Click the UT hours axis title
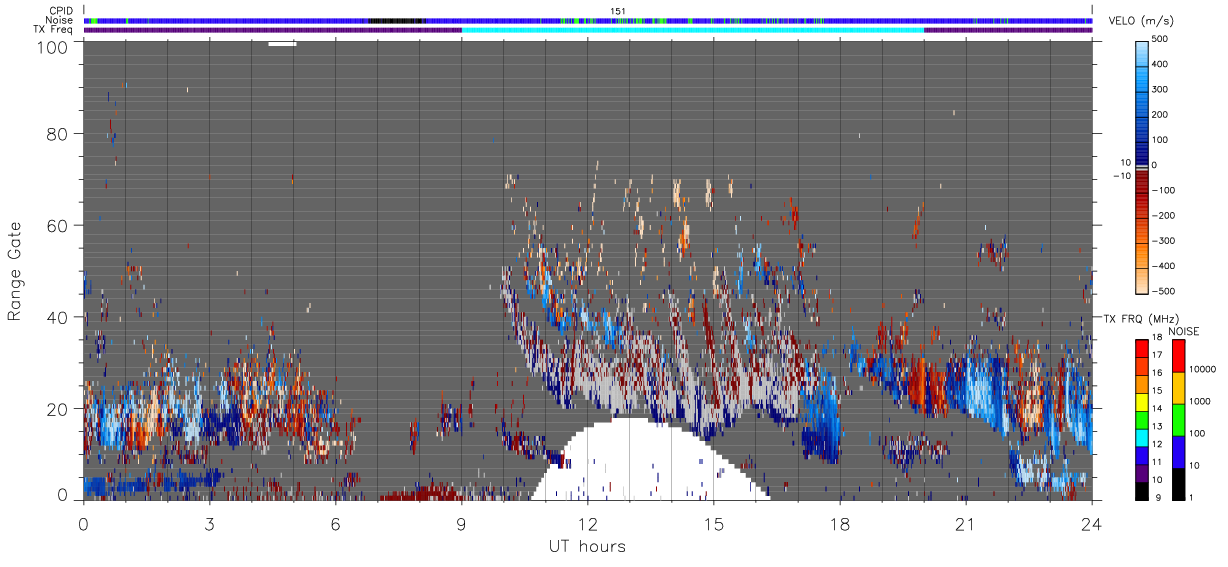1228x567 pixels. pos(586,546)
